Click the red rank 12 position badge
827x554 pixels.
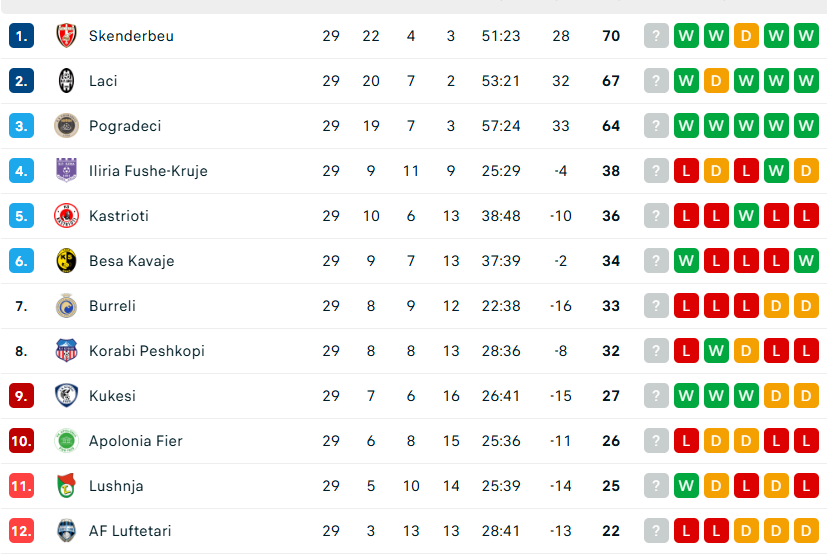21,531
